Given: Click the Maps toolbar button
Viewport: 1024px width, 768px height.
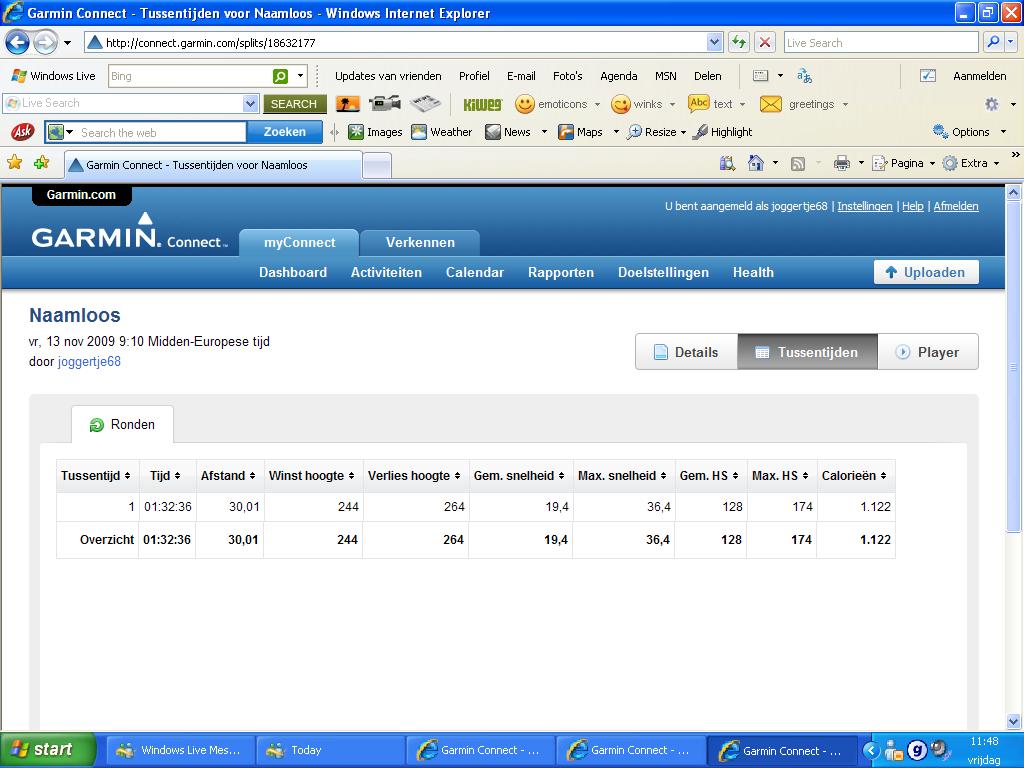Looking at the screenshot, I should coord(580,132).
